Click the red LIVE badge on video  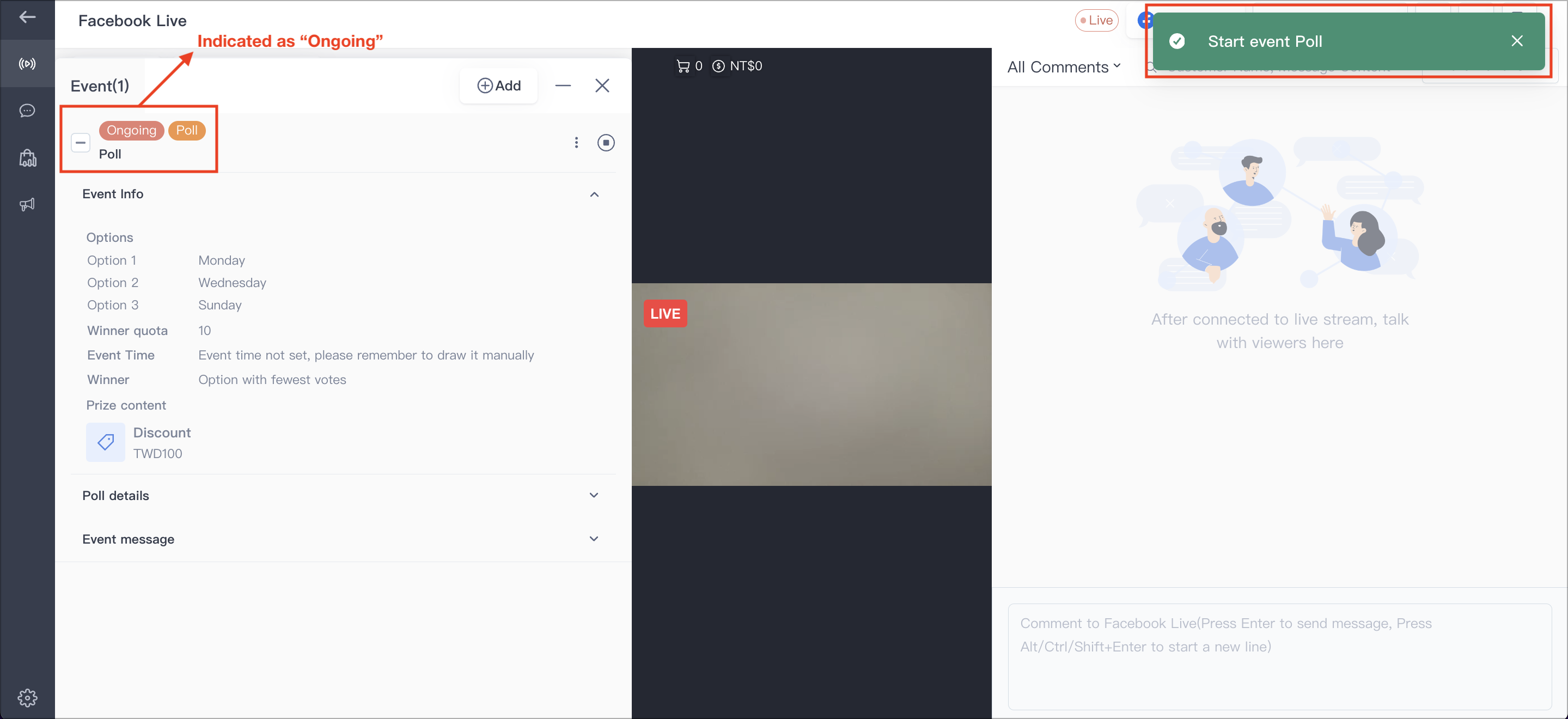(x=664, y=314)
